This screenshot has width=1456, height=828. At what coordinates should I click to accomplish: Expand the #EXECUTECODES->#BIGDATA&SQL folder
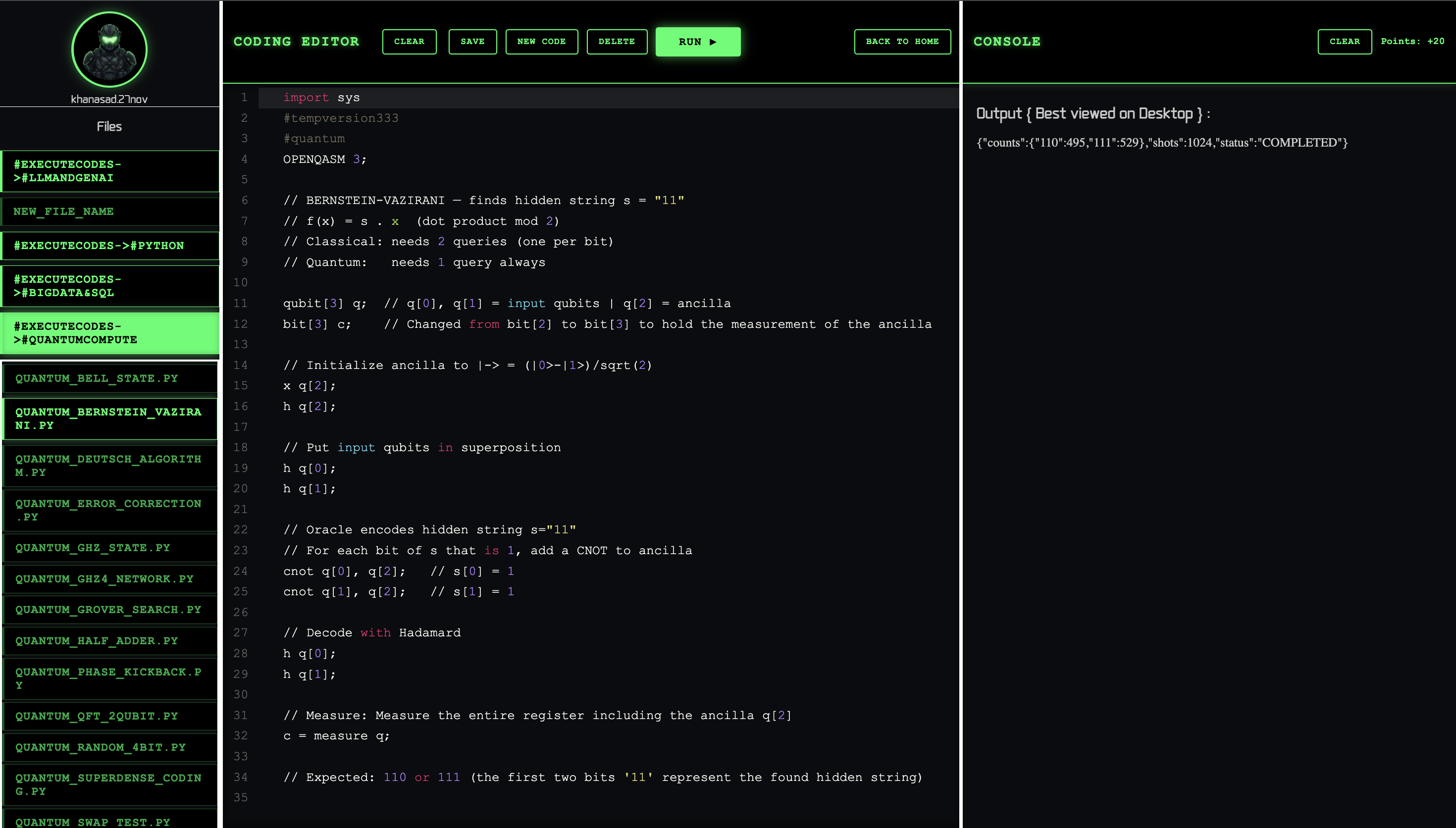click(110, 286)
